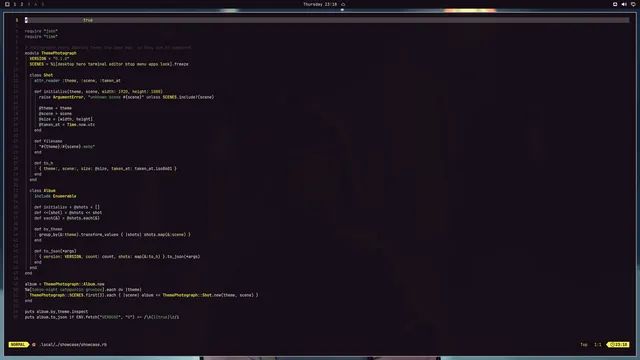Click the def by_theme line
This screenshot has width=640, height=360.
coord(48,229)
